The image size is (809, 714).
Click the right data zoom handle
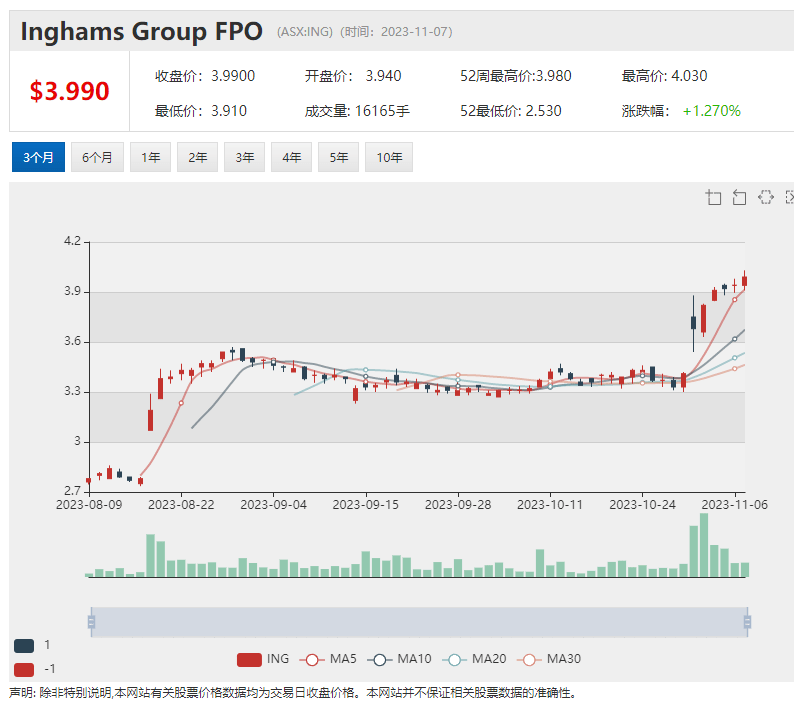(746, 622)
